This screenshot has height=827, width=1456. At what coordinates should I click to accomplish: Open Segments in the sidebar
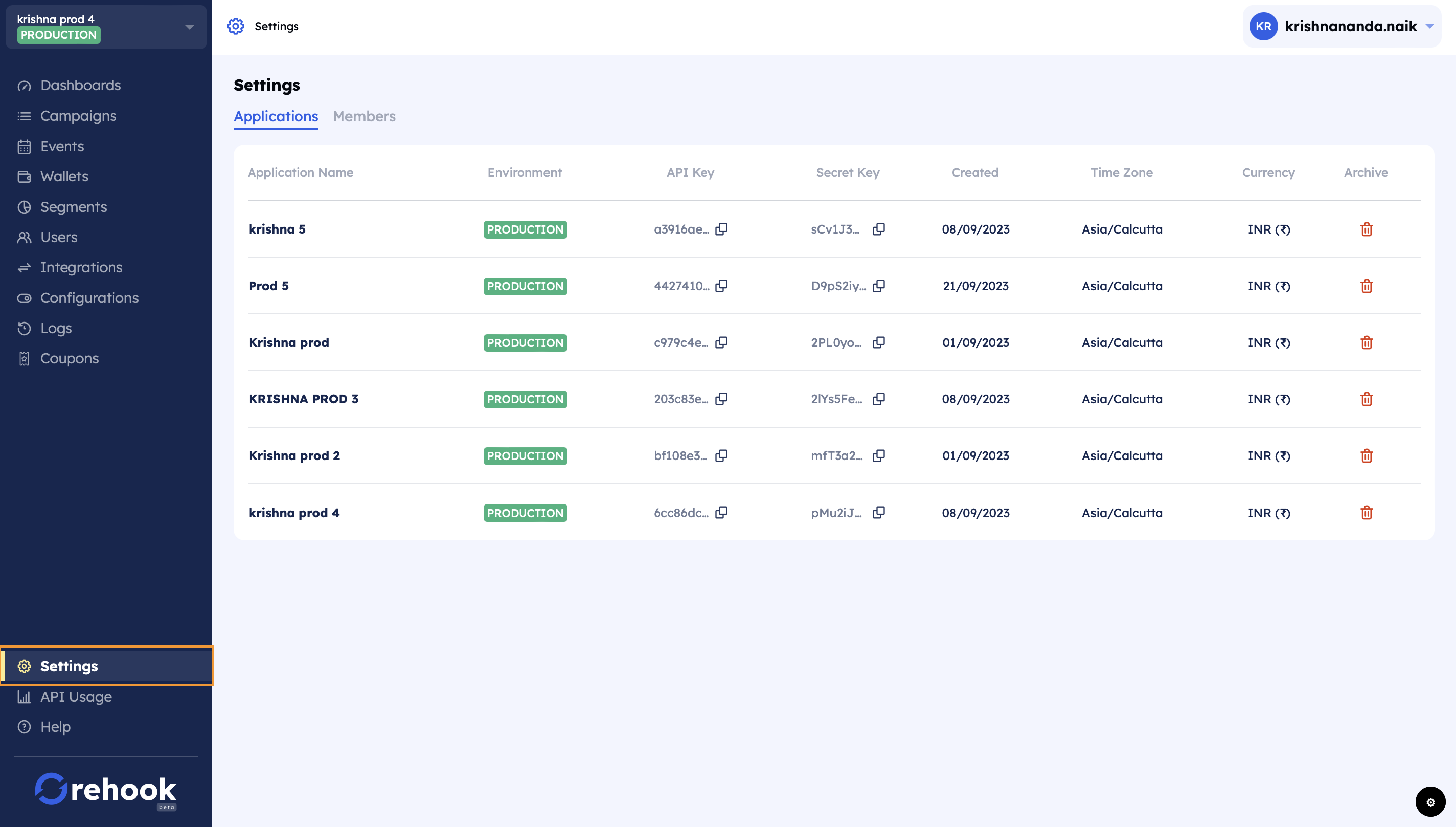pyautogui.click(x=74, y=207)
